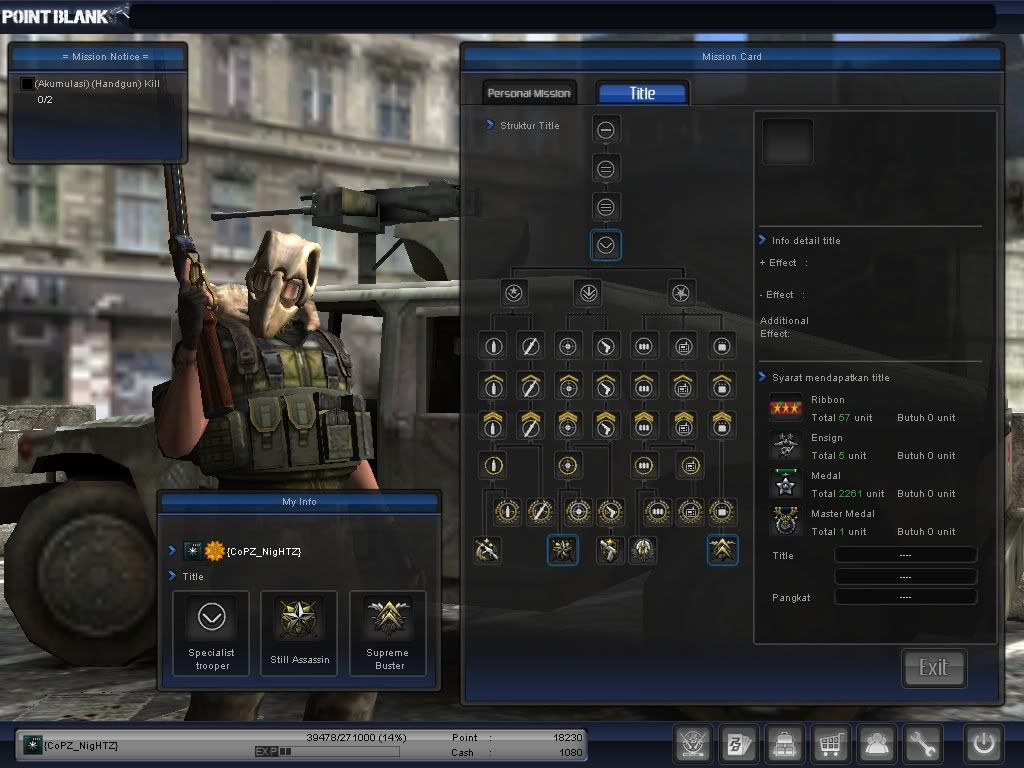The image size is (1024, 768).
Task: Select the three-bar circle title node
Action: coord(605,208)
